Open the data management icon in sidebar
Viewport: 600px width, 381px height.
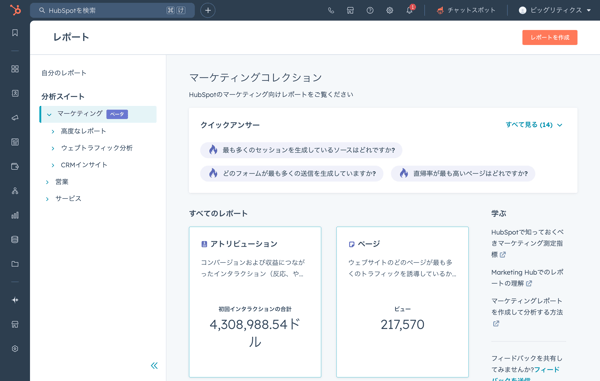tap(15, 239)
